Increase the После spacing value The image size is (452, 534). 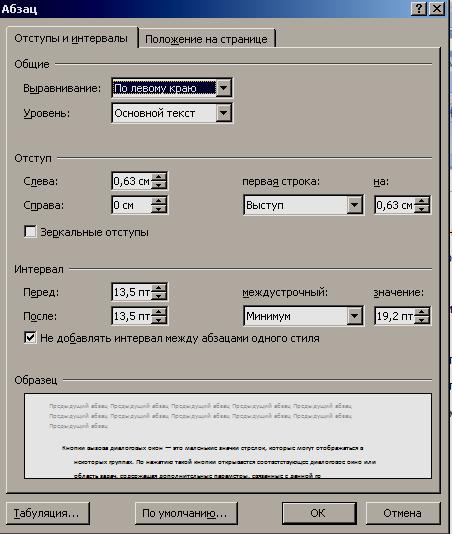(x=159, y=312)
